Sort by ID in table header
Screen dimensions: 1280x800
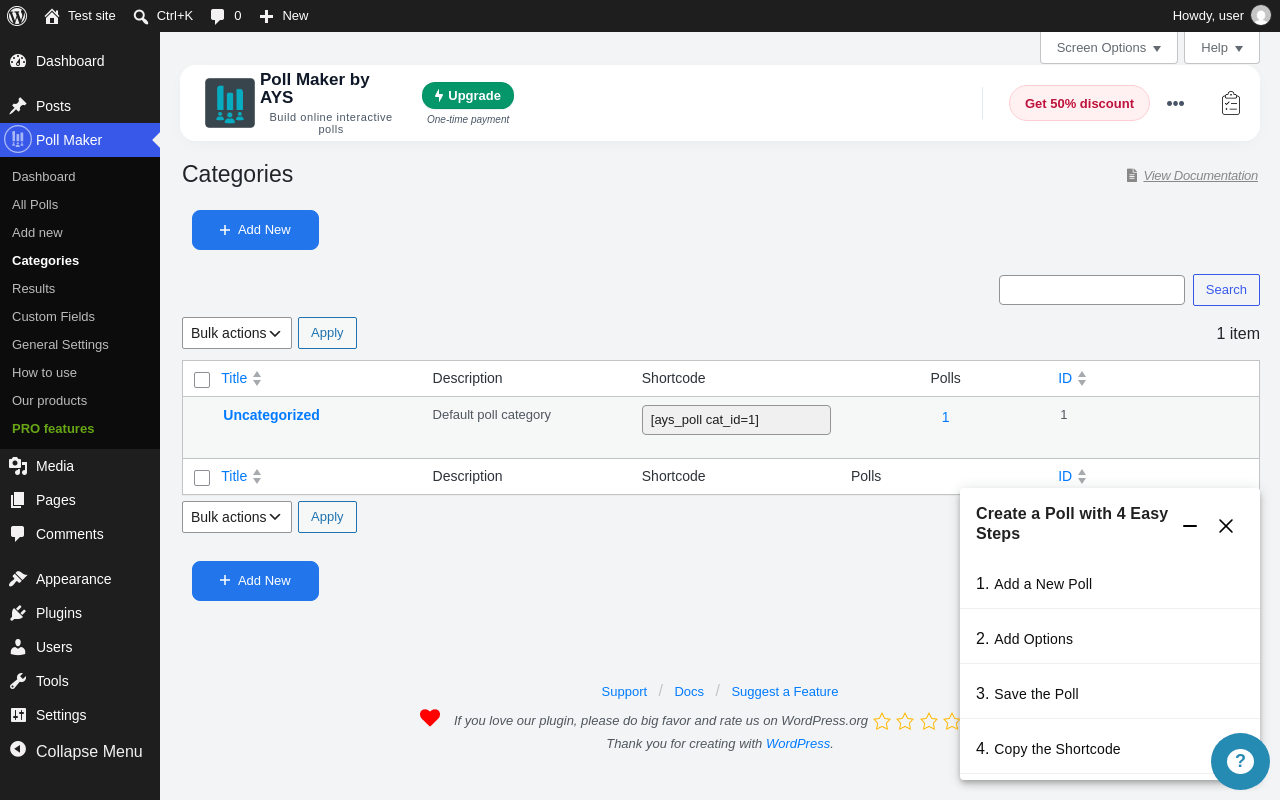point(1072,378)
